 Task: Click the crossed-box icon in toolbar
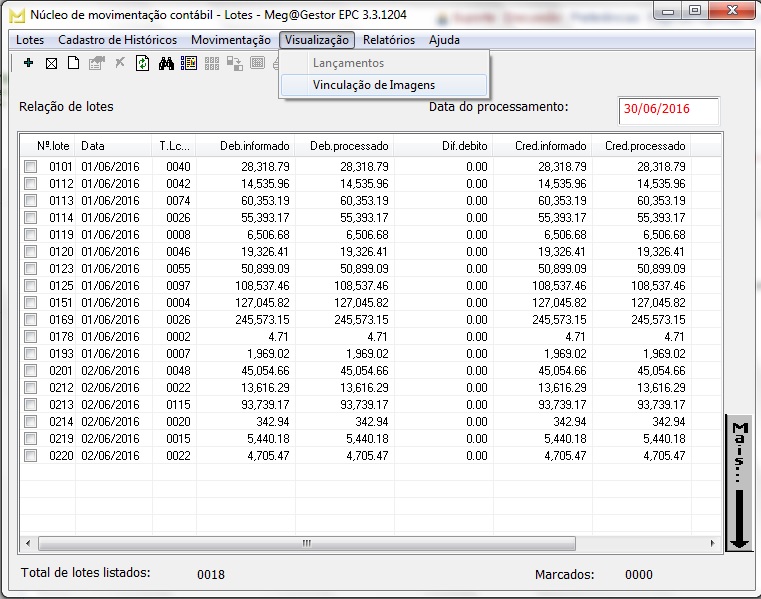(51, 63)
